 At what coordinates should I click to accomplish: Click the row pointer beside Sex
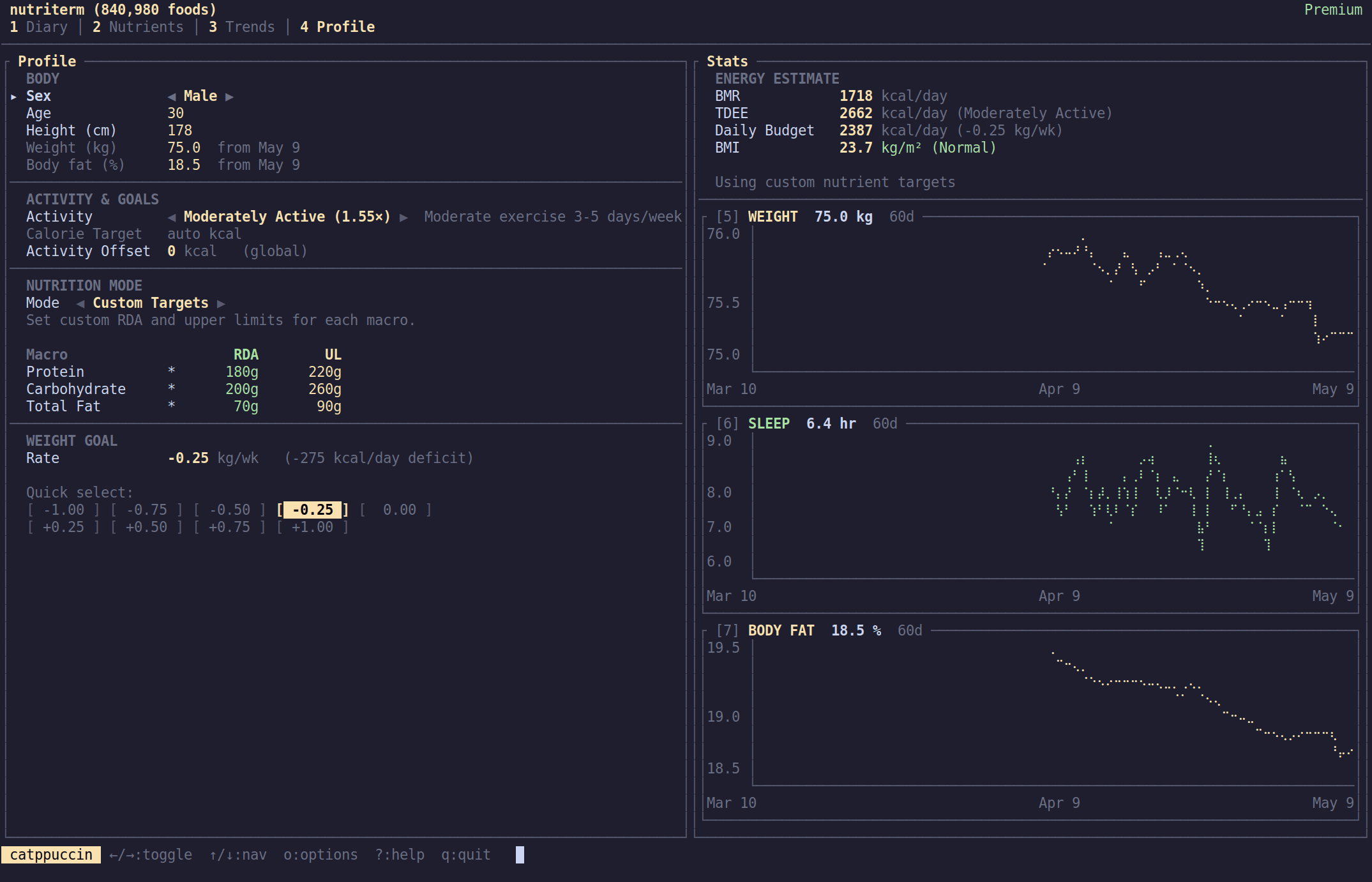pos(13,96)
